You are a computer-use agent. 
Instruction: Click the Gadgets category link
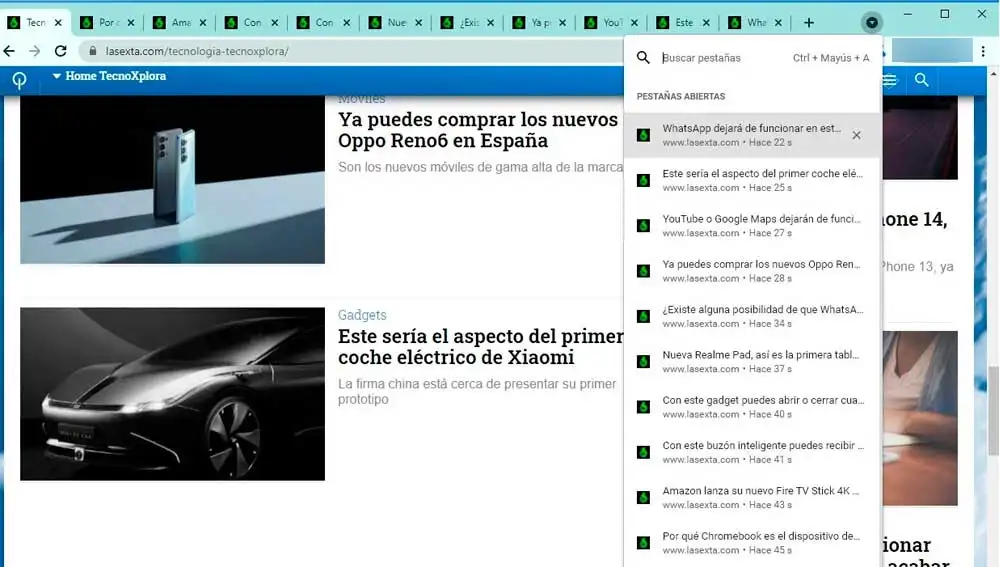[362, 315]
